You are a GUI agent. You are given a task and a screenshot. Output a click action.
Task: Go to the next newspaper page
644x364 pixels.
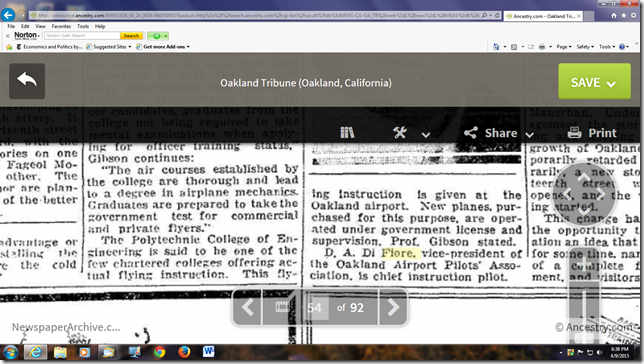click(393, 307)
